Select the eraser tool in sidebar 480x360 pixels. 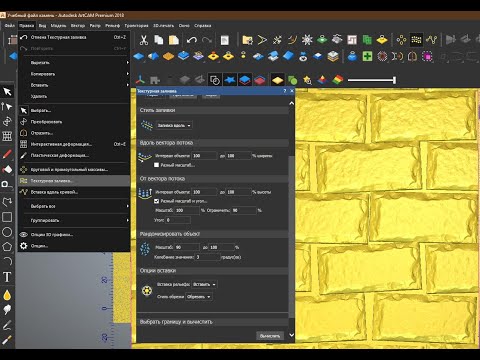7,169
